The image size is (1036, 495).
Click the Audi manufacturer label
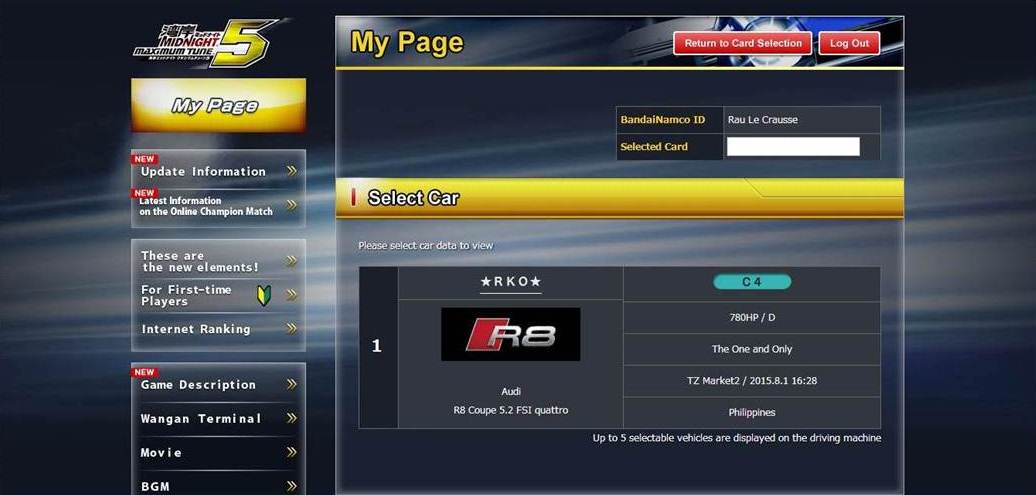click(x=511, y=391)
